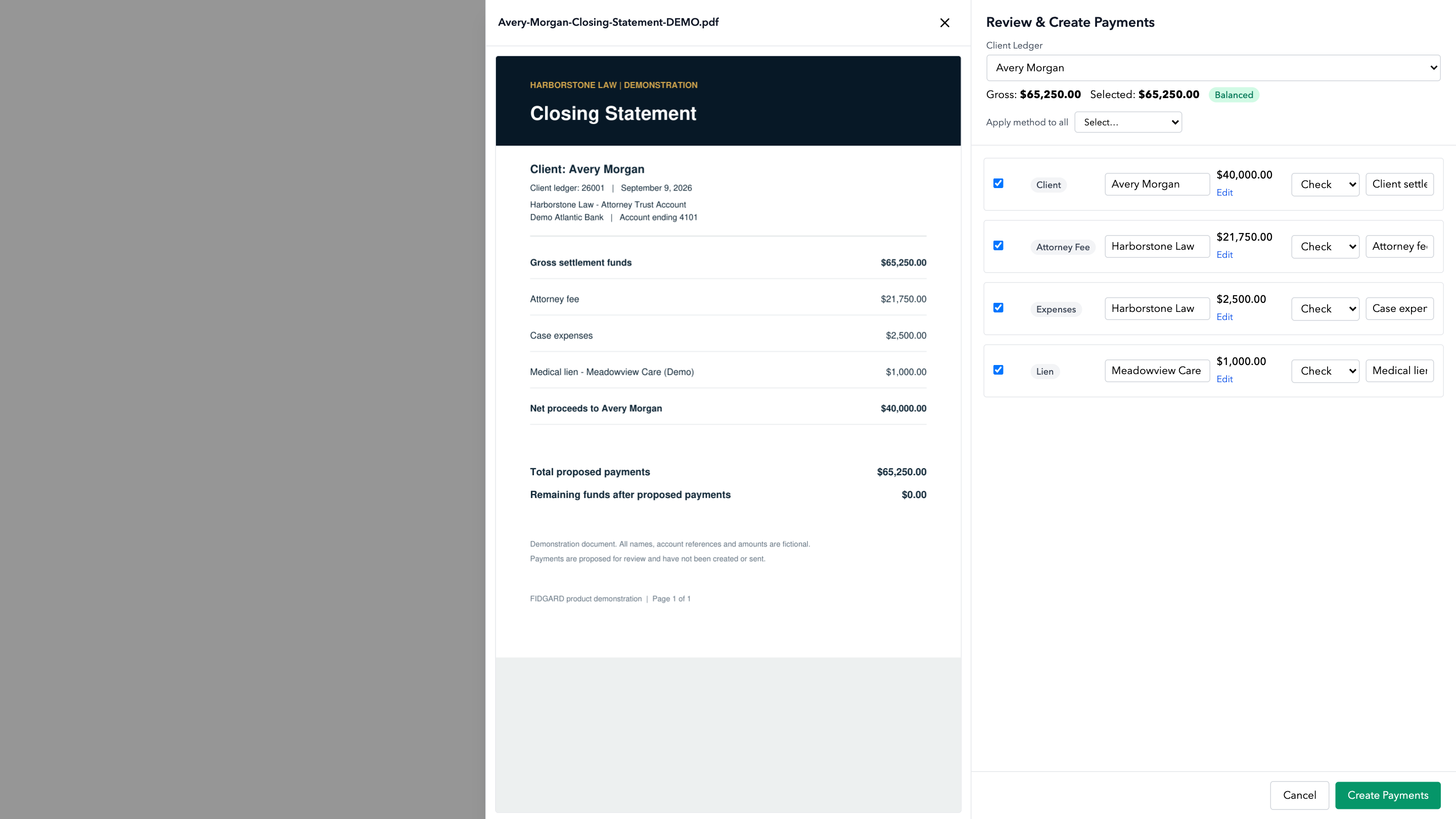Click the Case expenses memo field
1456x819 pixels.
1399,308
